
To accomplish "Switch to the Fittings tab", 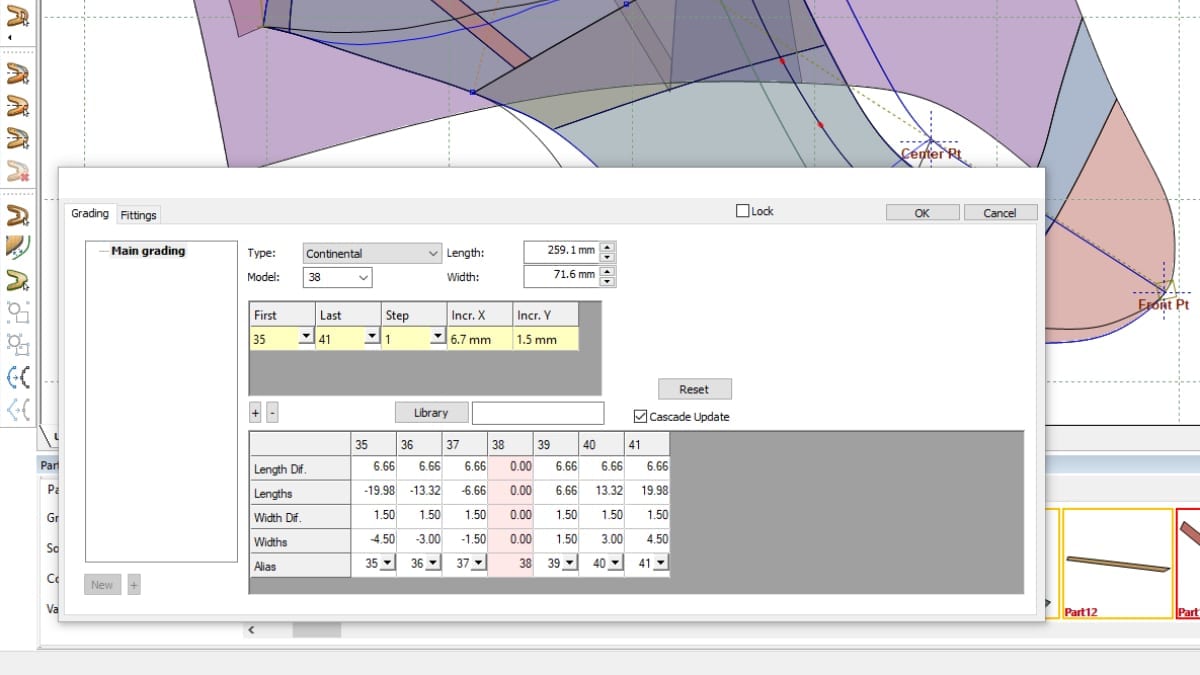I will 138,215.
